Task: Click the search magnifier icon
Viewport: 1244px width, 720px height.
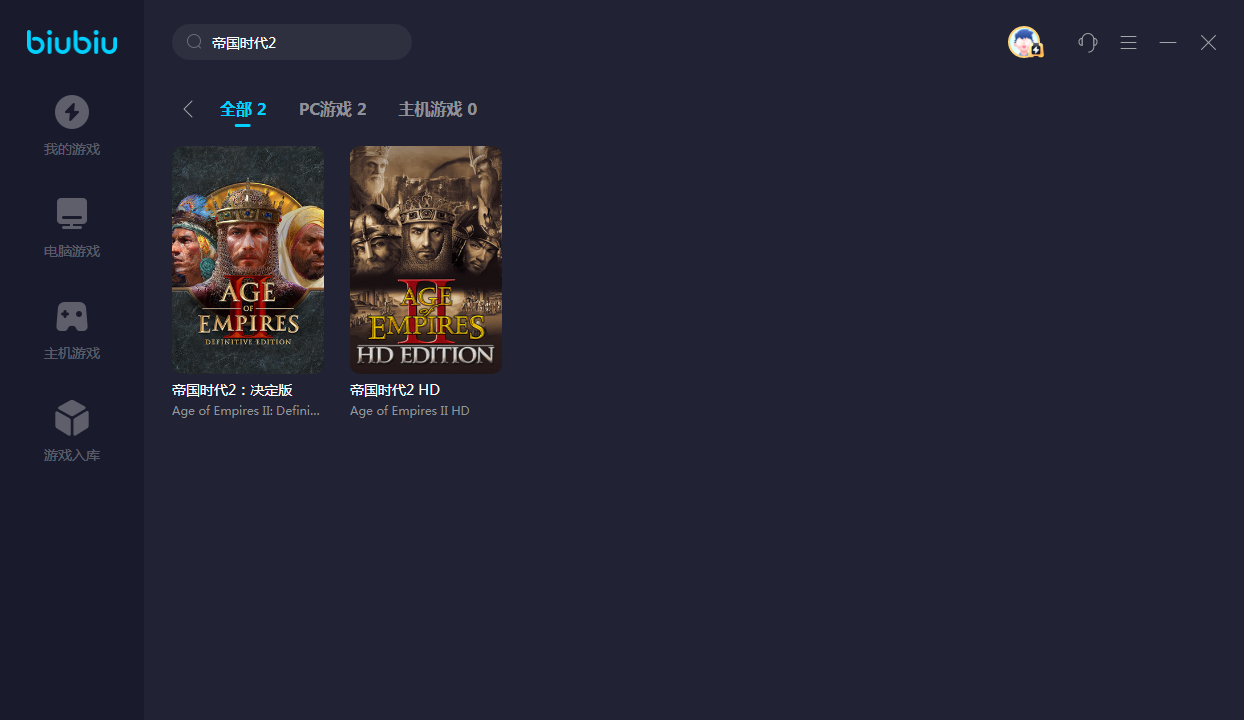Action: coord(195,42)
